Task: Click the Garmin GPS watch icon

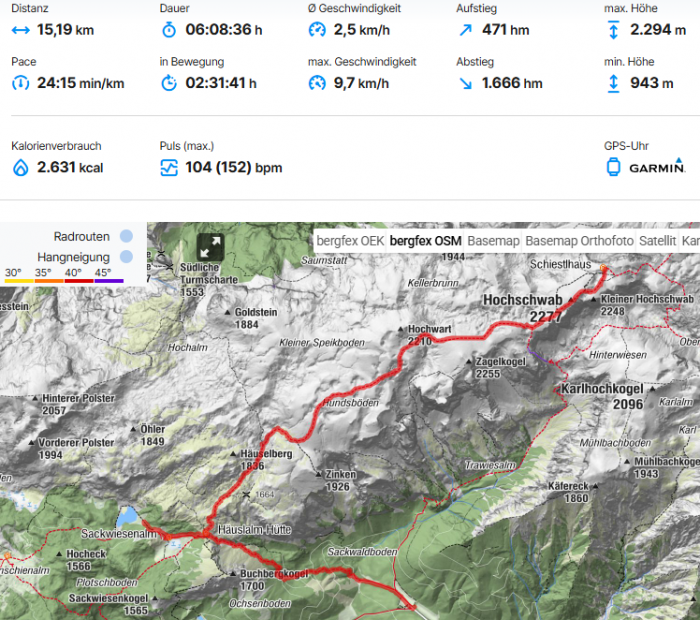Action: click(x=613, y=167)
